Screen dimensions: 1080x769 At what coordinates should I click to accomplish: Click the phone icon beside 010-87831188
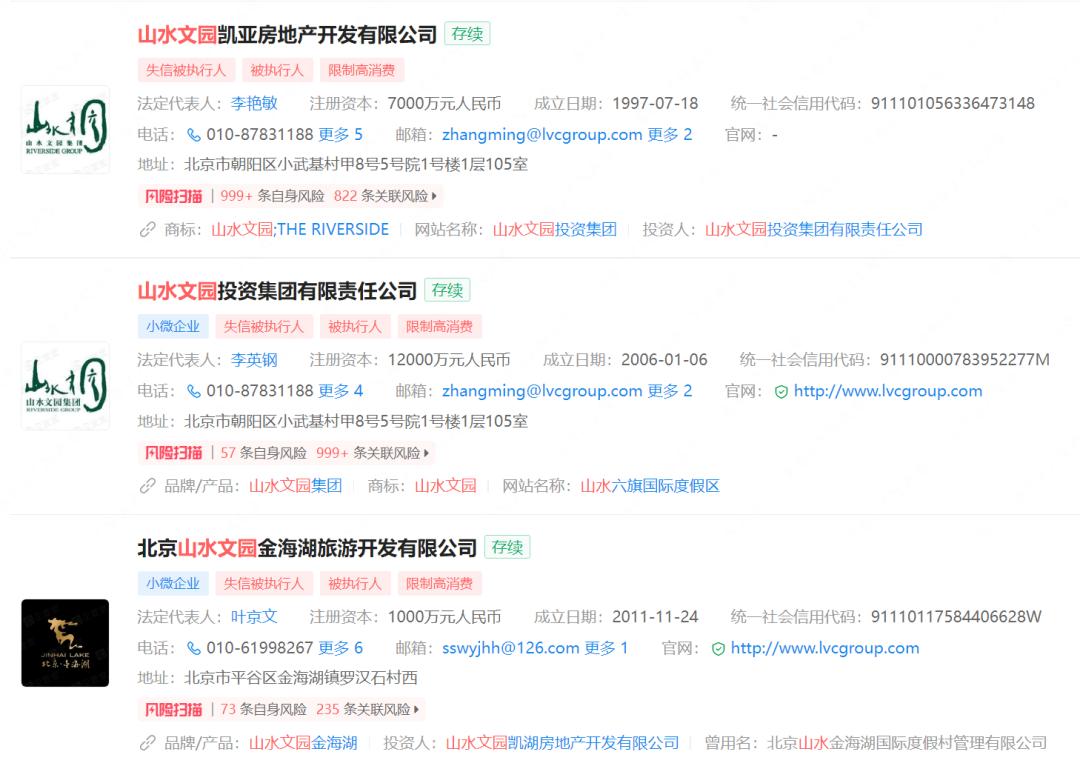(196, 134)
